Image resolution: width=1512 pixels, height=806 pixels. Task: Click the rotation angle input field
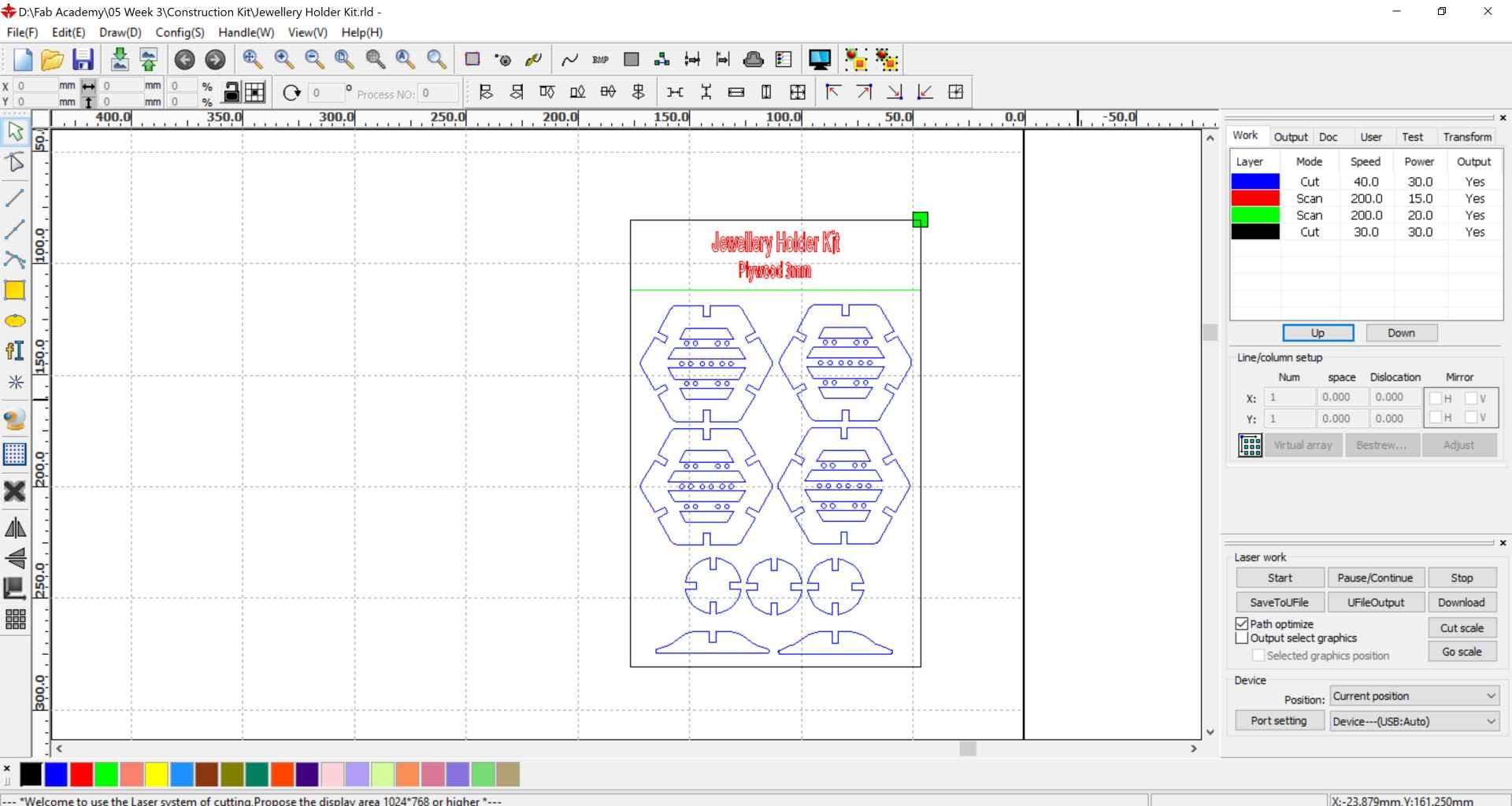[x=326, y=93]
